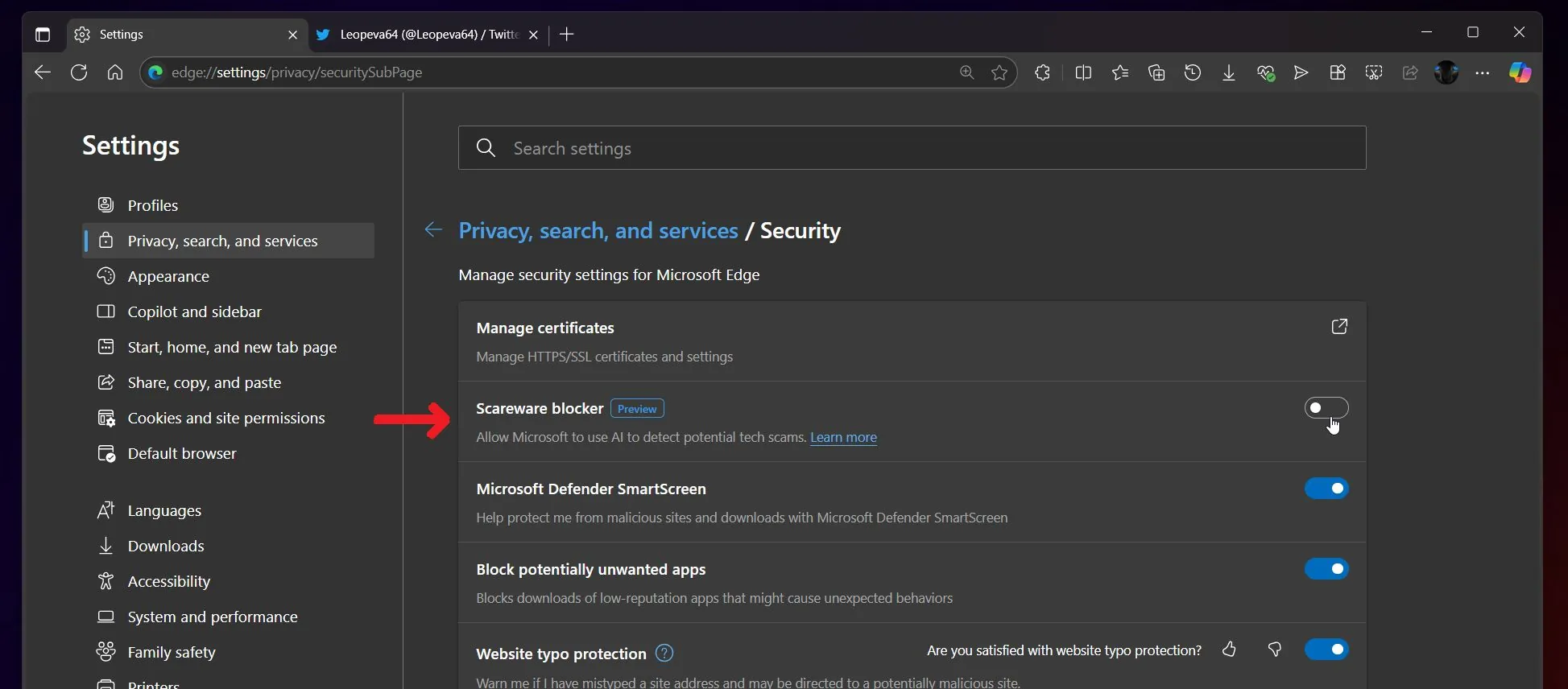Turn off Website typo protection toggle
This screenshot has width=1568, height=689.
pyautogui.click(x=1326, y=650)
